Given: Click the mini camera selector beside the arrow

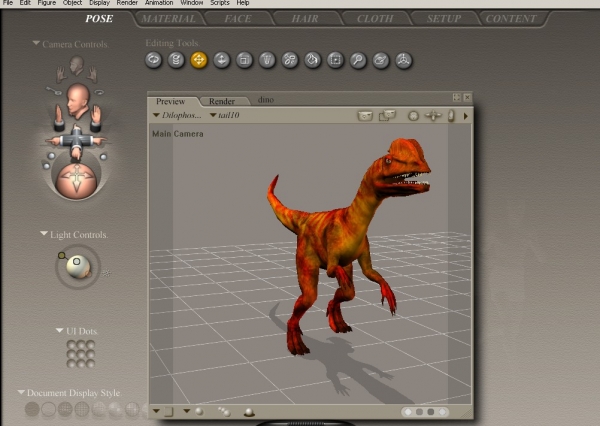Looking at the screenshot, I should pos(451,116).
